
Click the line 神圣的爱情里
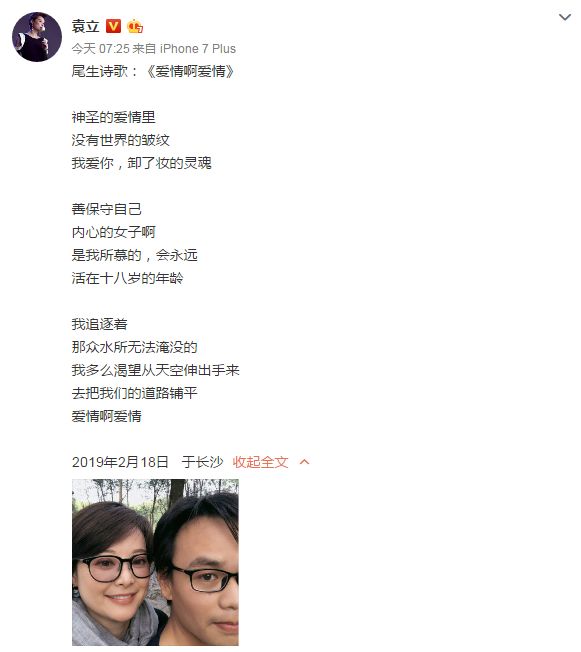(114, 117)
